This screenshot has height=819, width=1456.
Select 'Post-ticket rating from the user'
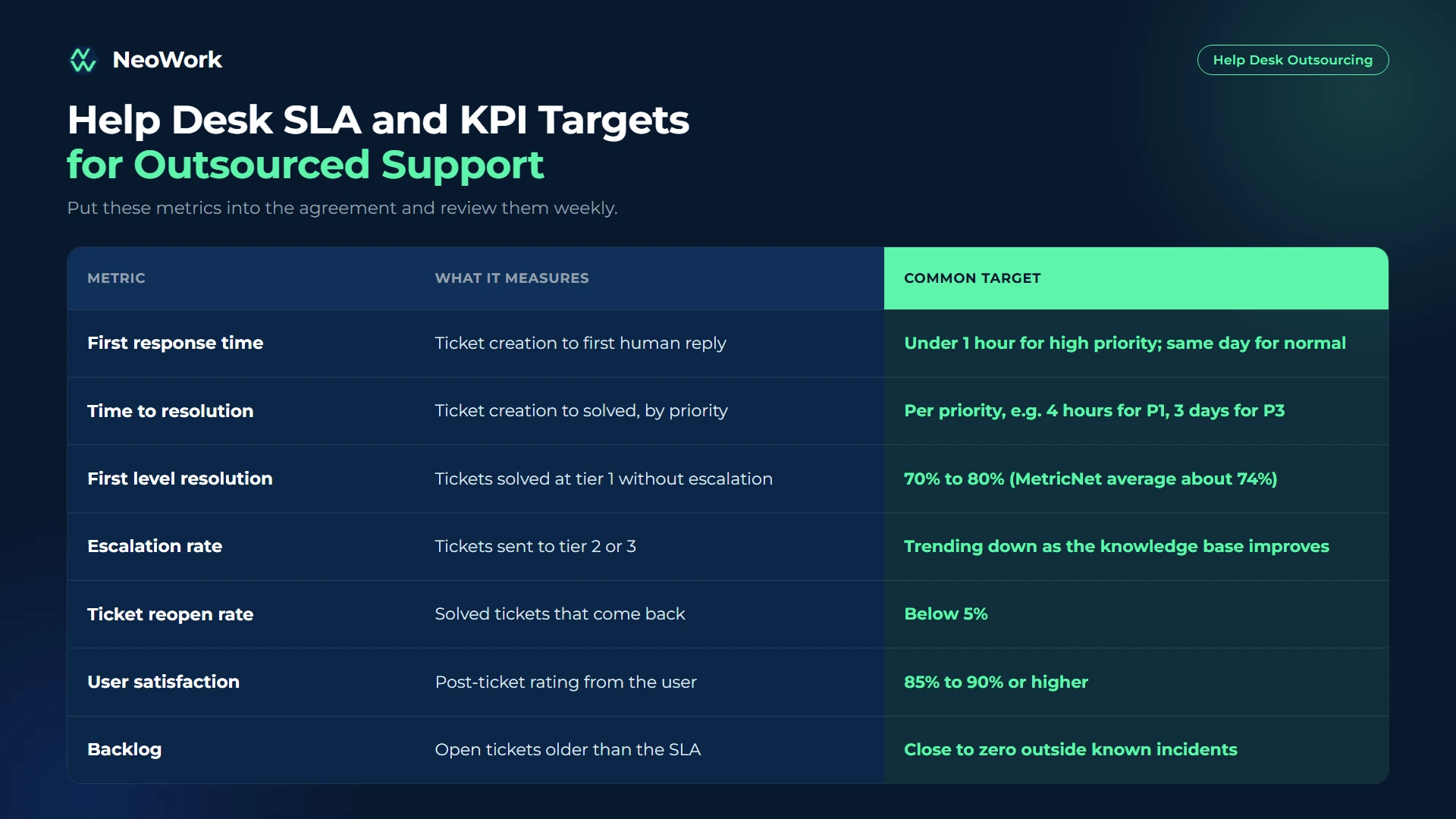[x=566, y=682]
